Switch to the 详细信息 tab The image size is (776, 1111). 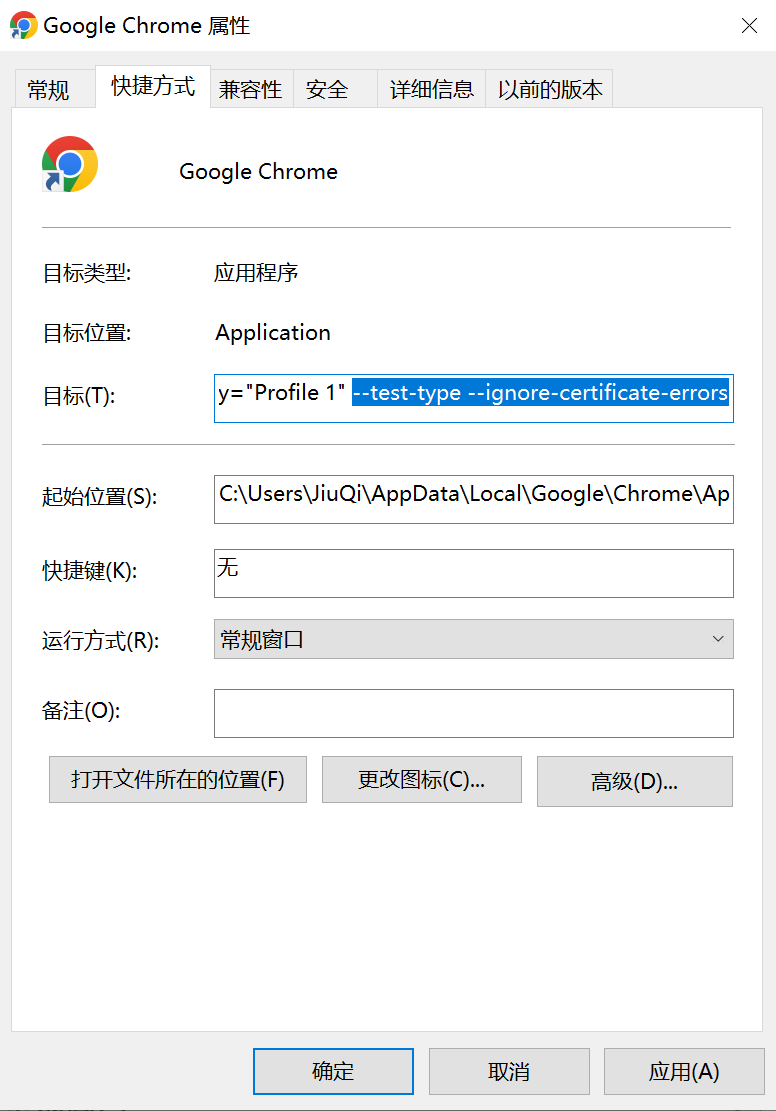[x=431, y=89]
